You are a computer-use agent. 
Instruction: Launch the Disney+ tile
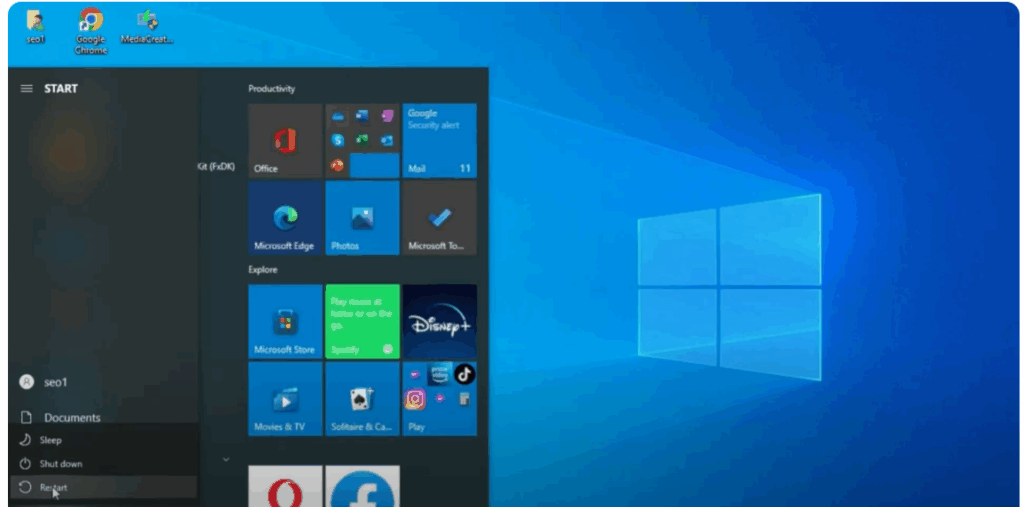pyautogui.click(x=440, y=321)
